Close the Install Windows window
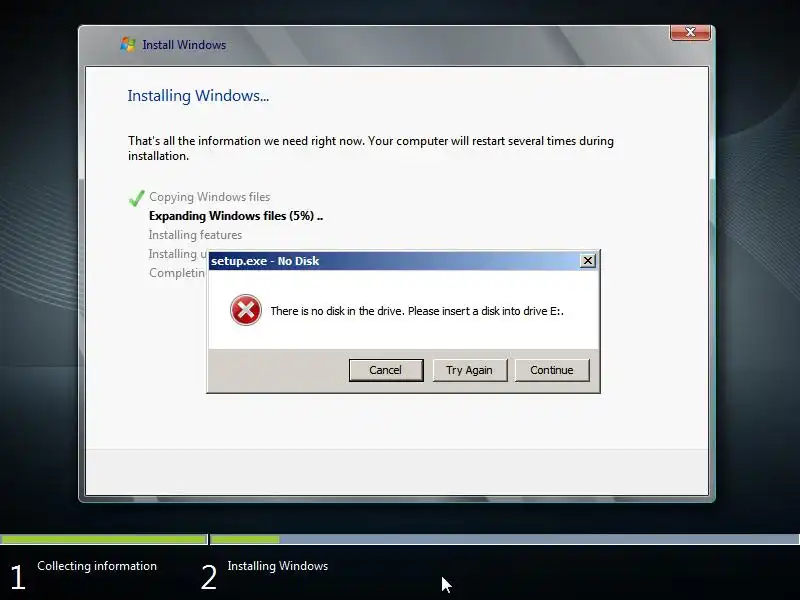800x600 pixels. [x=690, y=32]
